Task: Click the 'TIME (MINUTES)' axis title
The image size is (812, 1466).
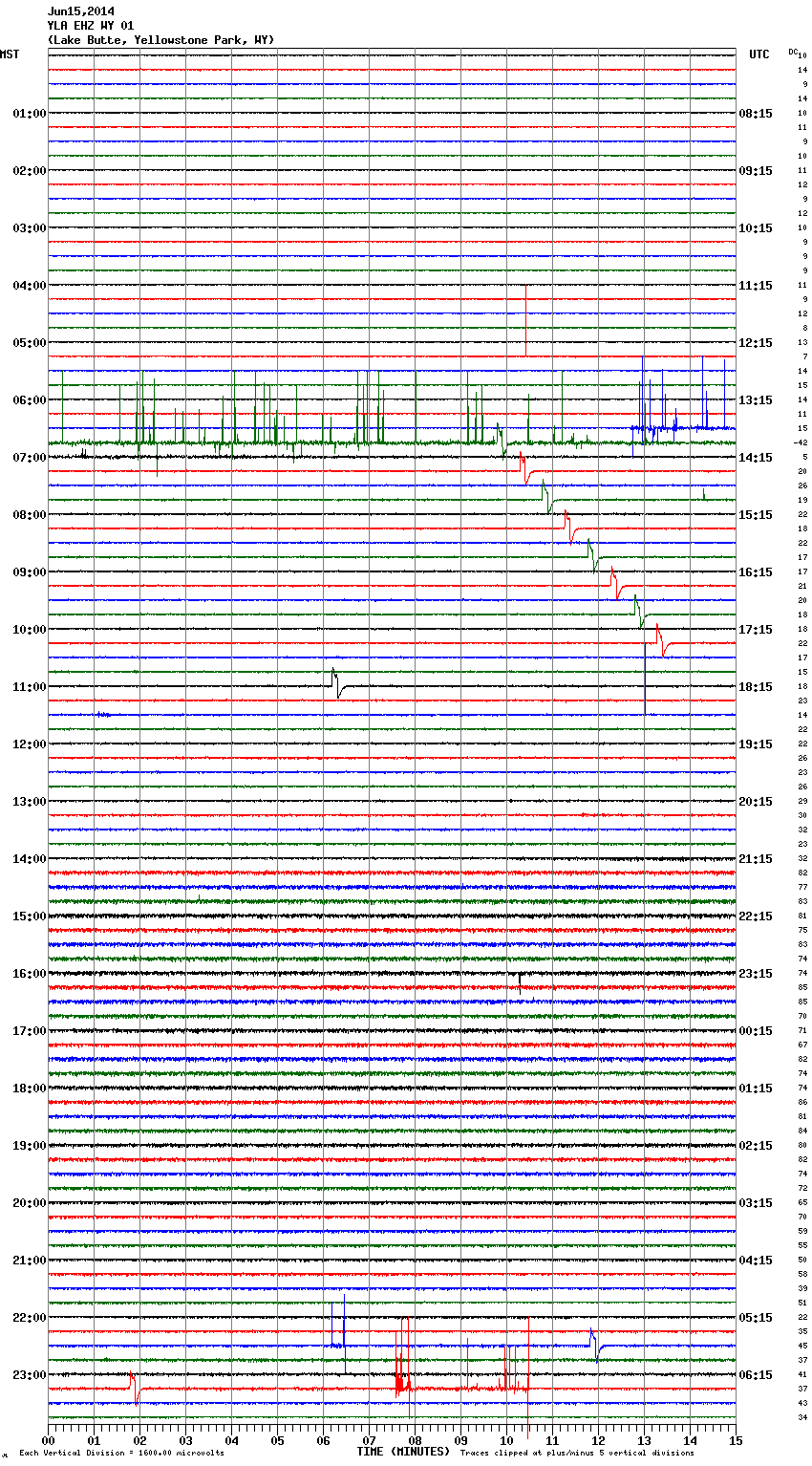Action: [403, 1452]
